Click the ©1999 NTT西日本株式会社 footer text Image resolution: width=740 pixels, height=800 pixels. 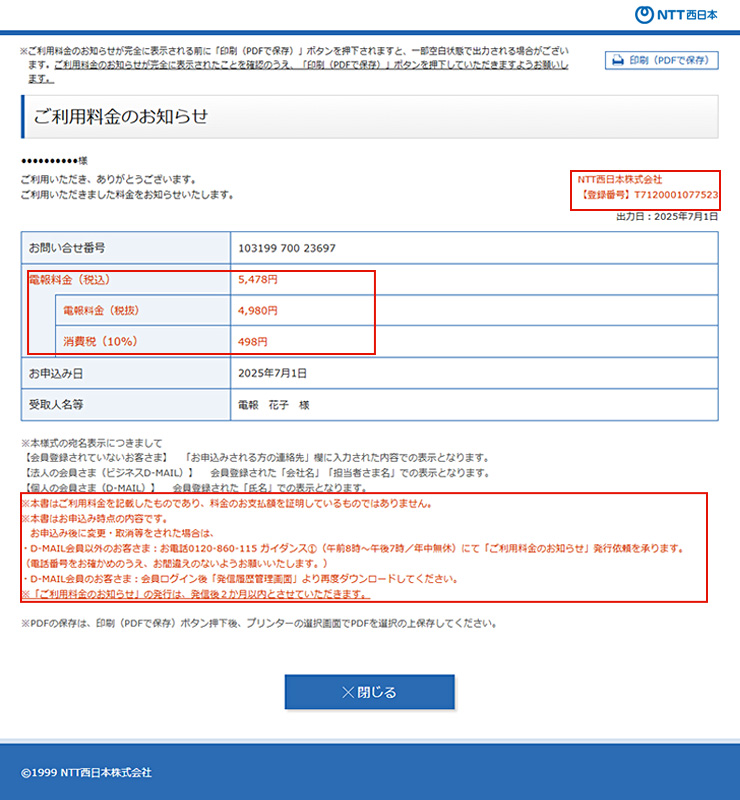pos(86,773)
